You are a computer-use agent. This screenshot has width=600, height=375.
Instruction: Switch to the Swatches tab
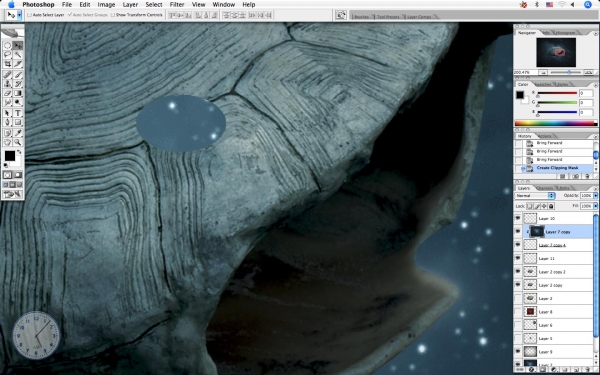click(x=543, y=84)
